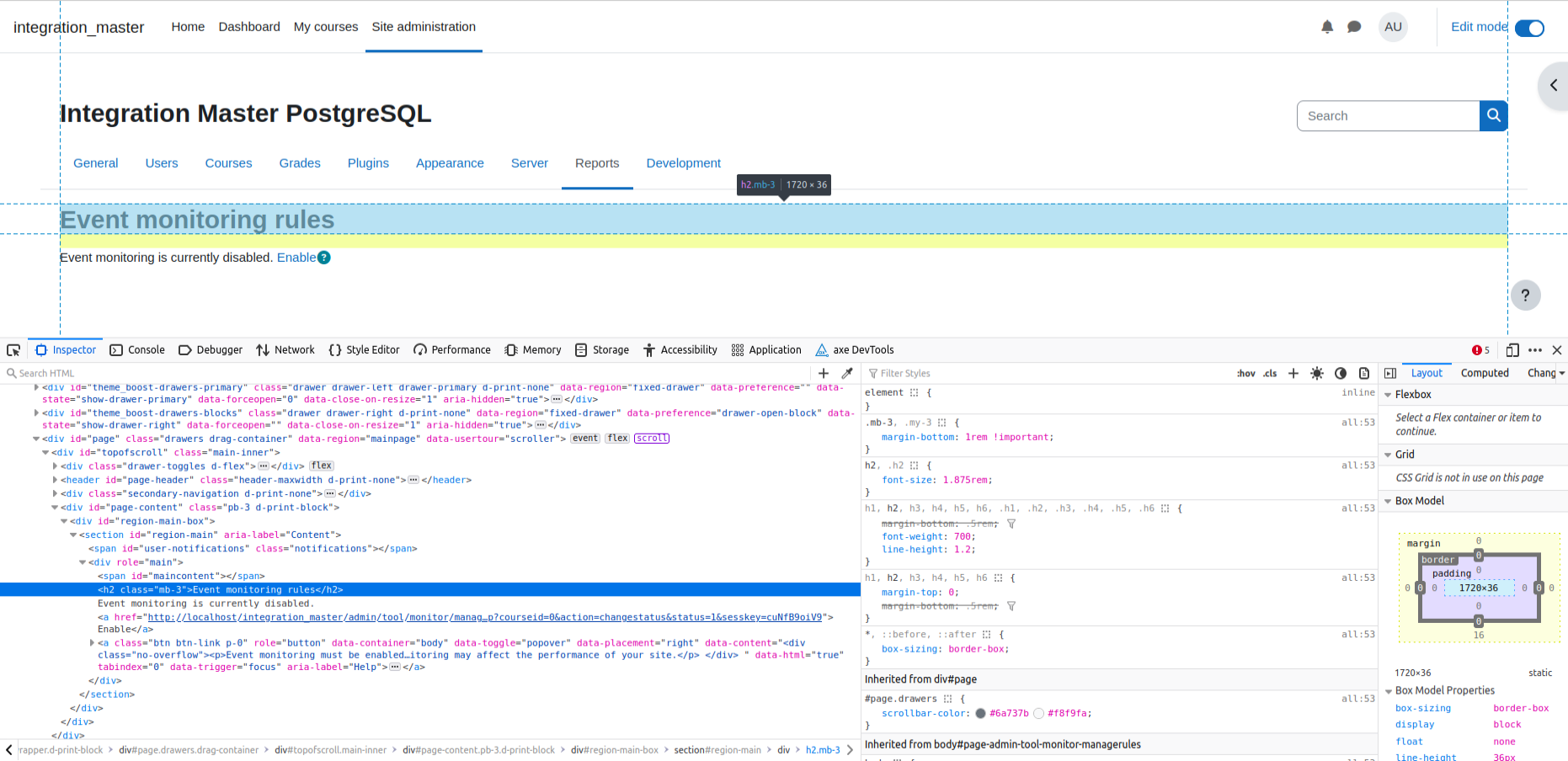
Task: Open the DevTools three-dots options menu
Action: [1535, 350]
